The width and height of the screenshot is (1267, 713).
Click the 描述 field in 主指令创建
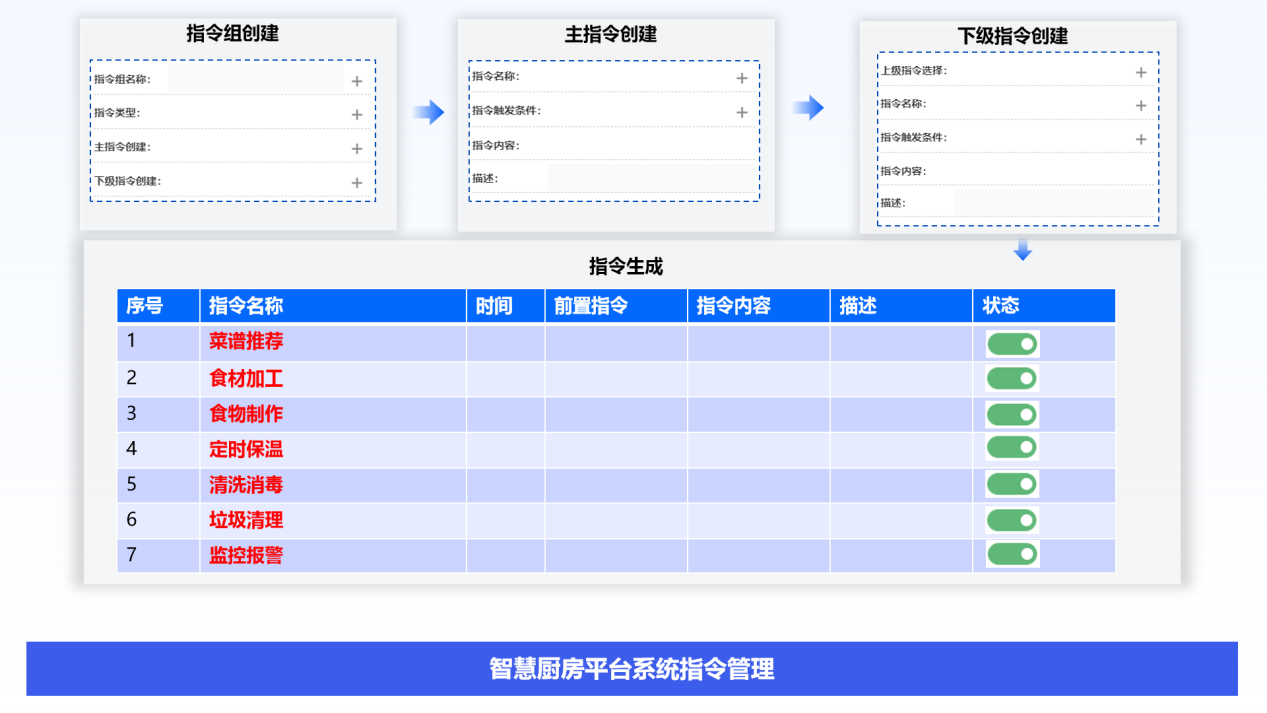click(651, 179)
